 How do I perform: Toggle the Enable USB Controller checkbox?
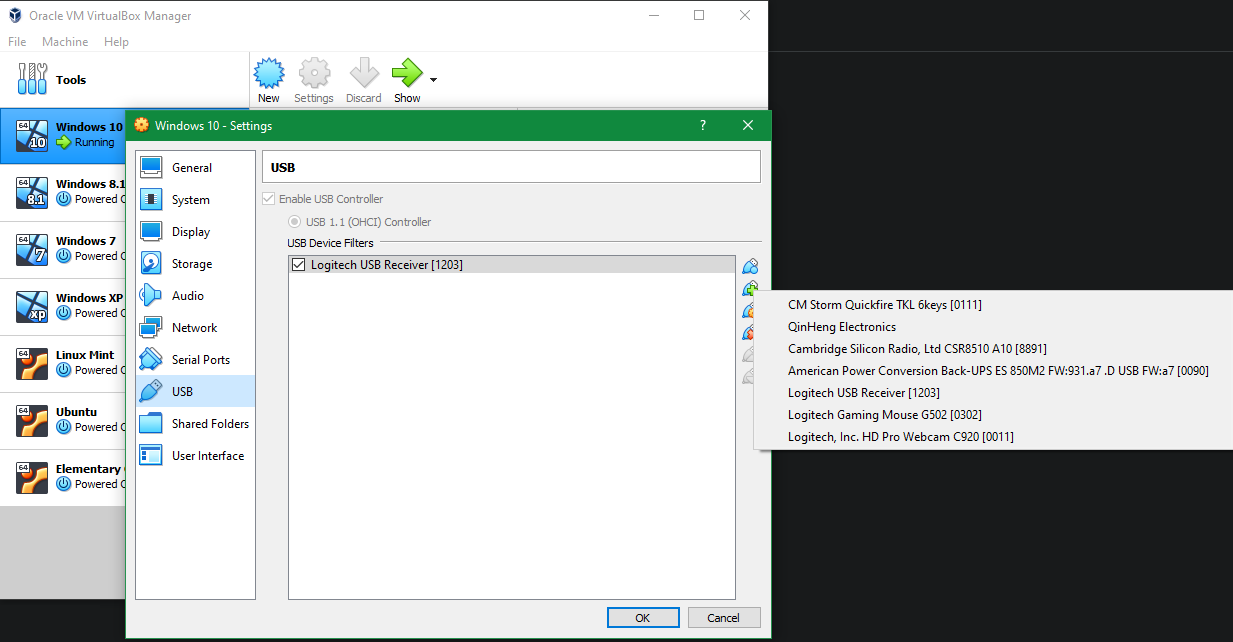point(268,198)
